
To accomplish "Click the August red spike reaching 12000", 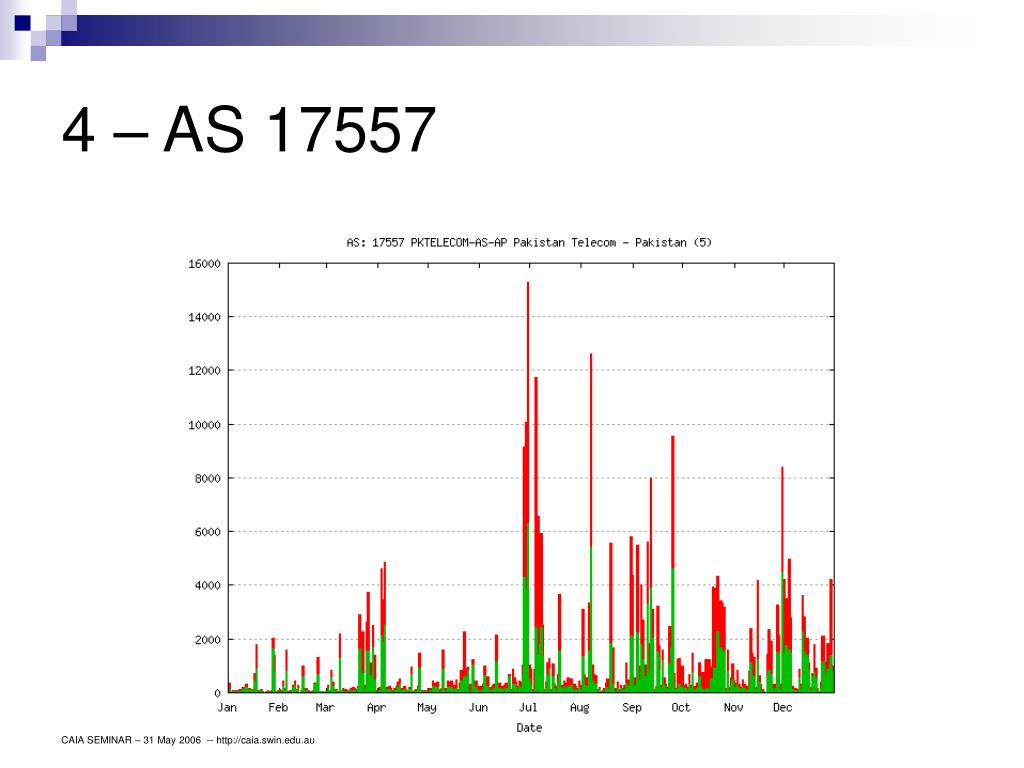I will click(591, 451).
